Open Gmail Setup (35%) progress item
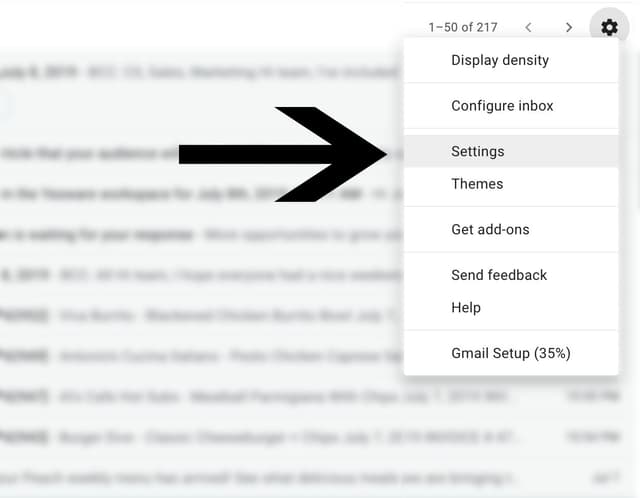The width and height of the screenshot is (640, 498). (511, 353)
